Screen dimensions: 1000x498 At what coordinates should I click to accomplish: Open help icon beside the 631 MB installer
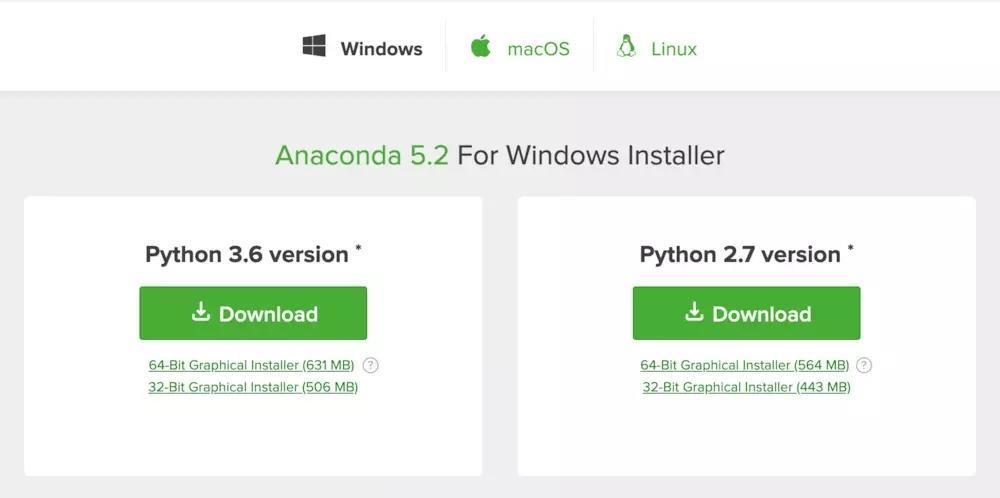point(371,365)
